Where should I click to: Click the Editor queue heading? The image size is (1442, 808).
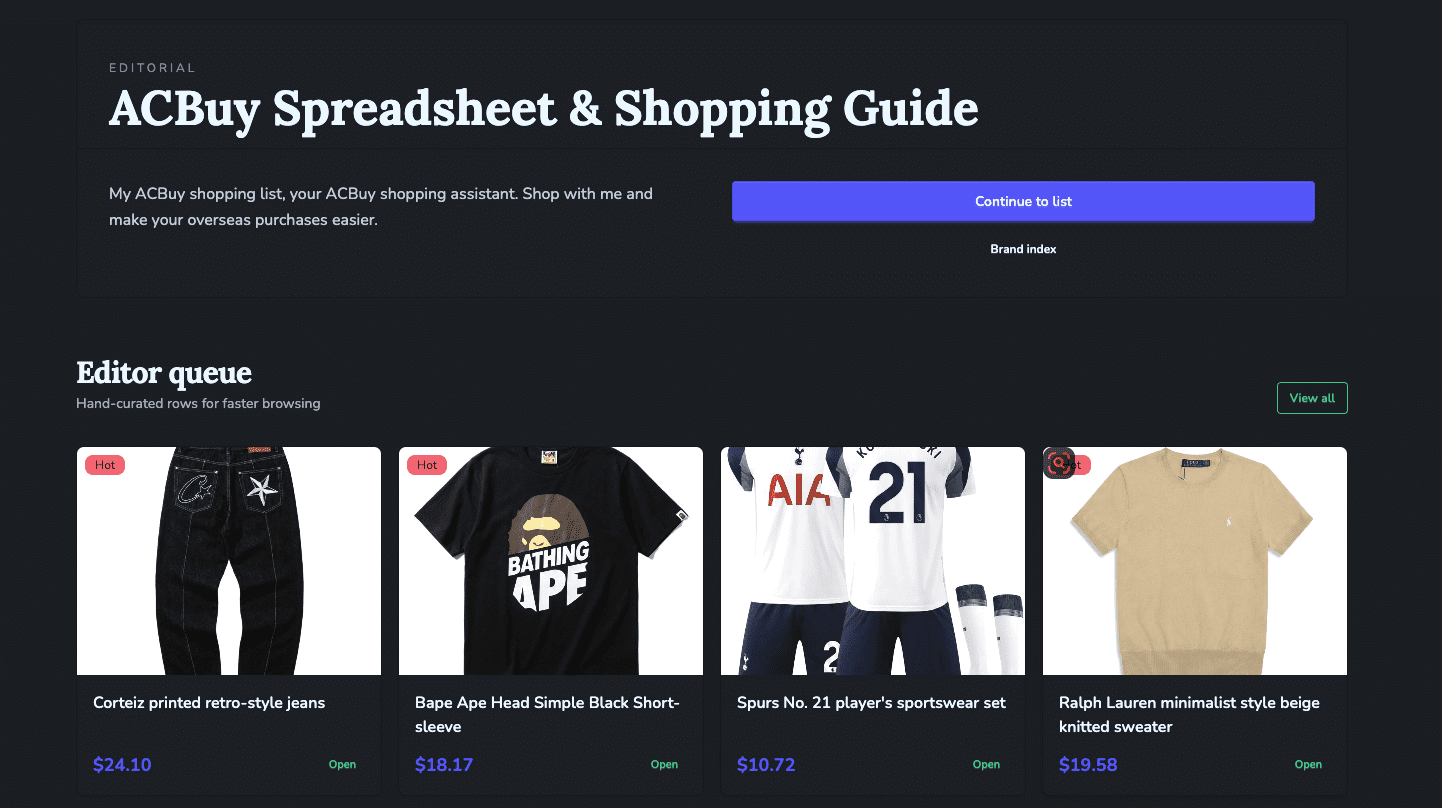(164, 373)
